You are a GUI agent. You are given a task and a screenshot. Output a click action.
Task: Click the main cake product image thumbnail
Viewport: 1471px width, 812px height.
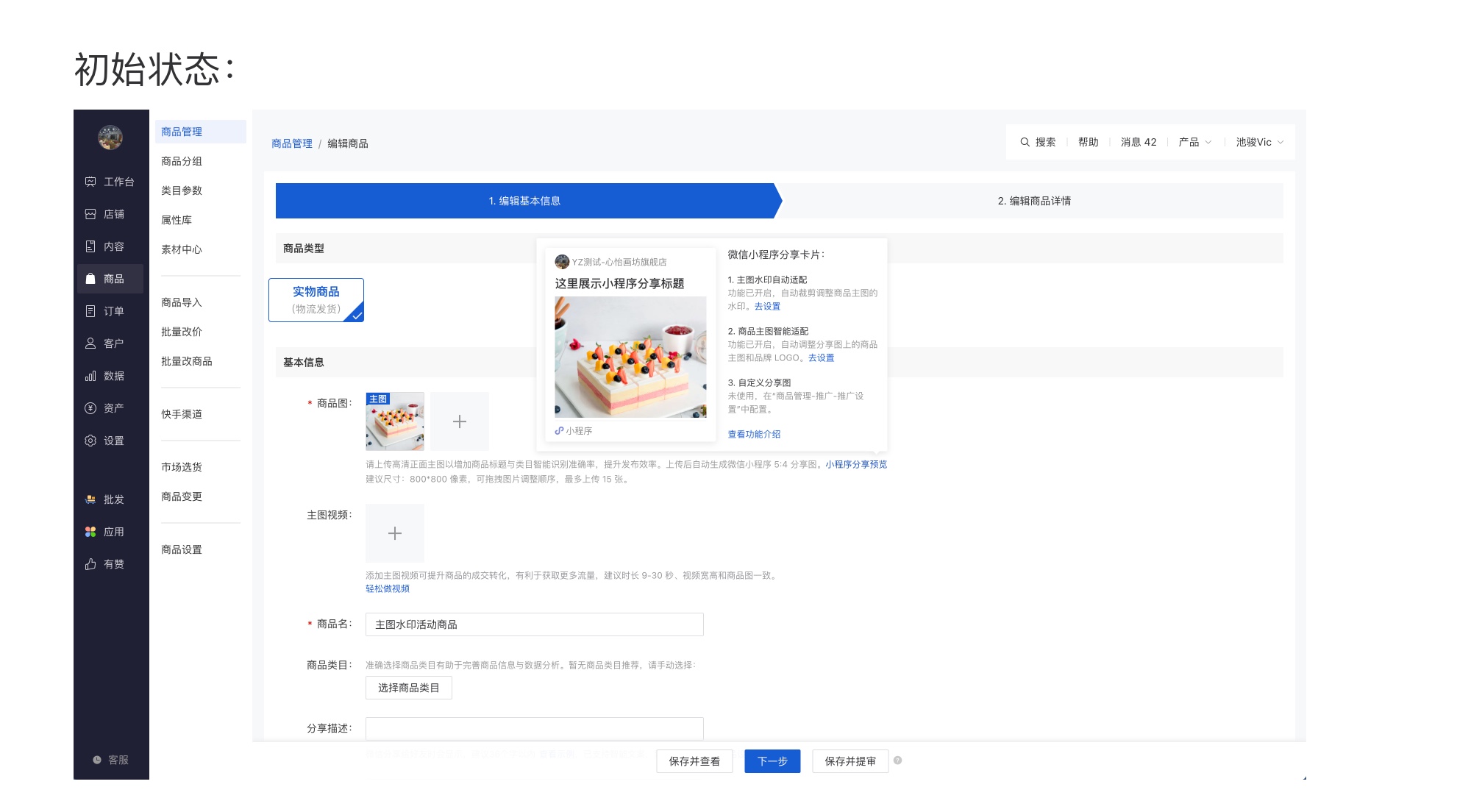[395, 421]
